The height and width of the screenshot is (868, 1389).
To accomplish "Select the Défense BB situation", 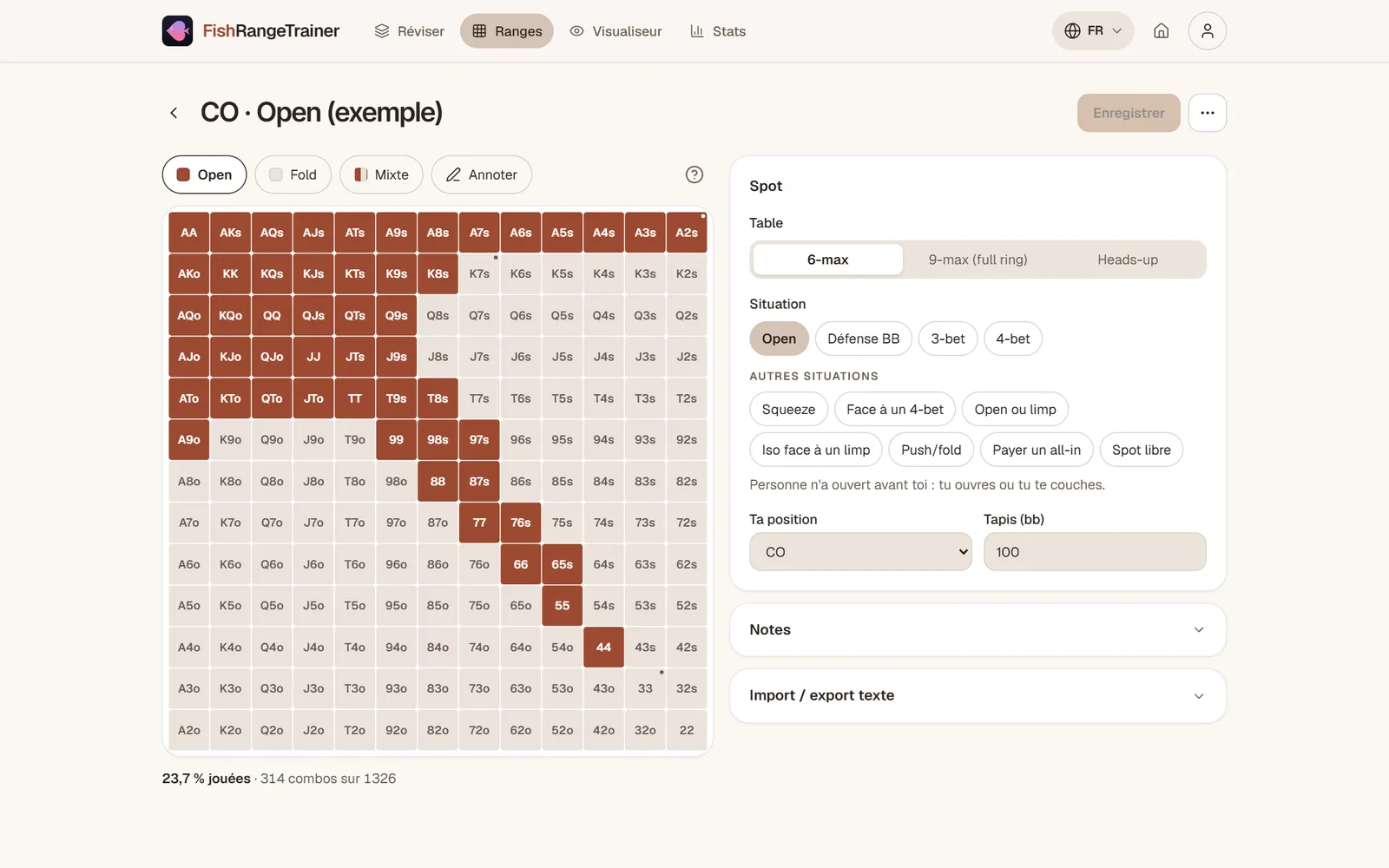I will 863,339.
